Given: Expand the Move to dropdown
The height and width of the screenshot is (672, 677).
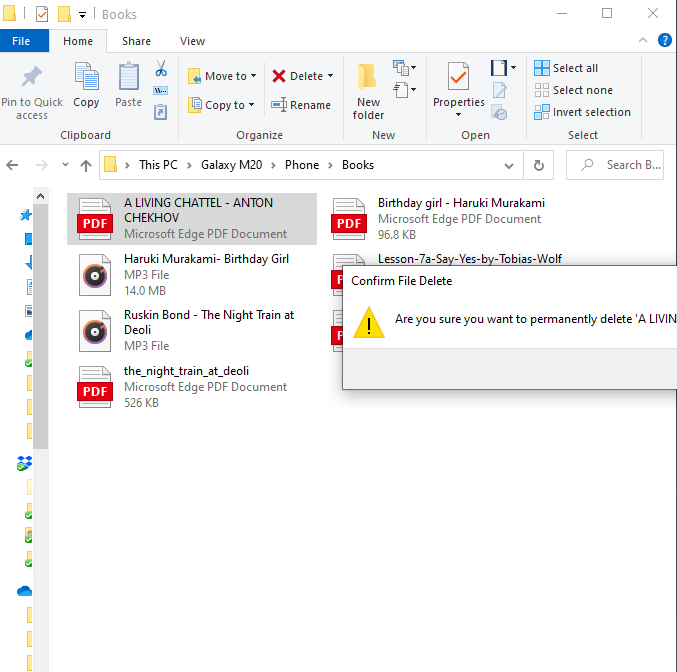Looking at the screenshot, I should point(253,76).
